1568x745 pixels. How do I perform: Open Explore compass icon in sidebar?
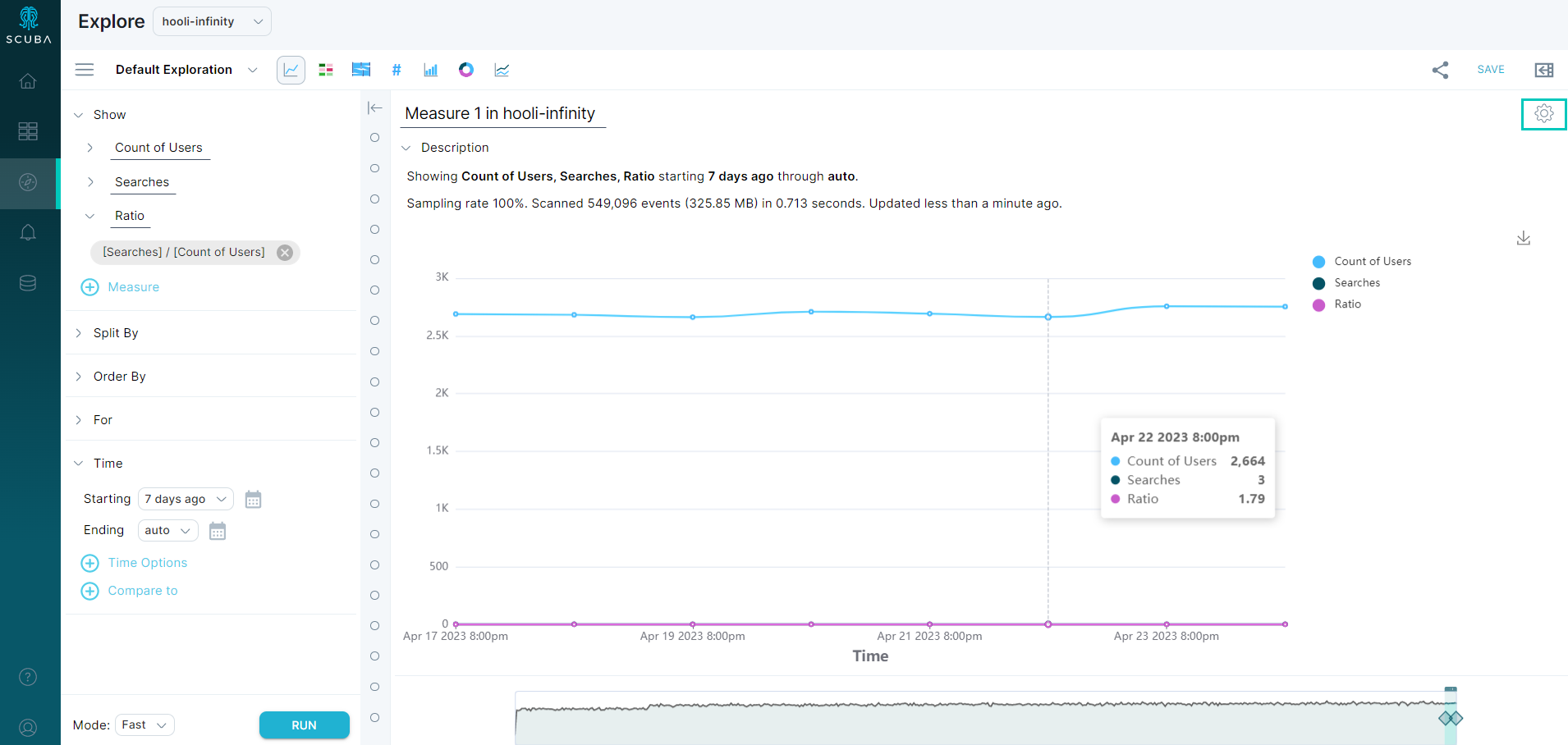(28, 182)
